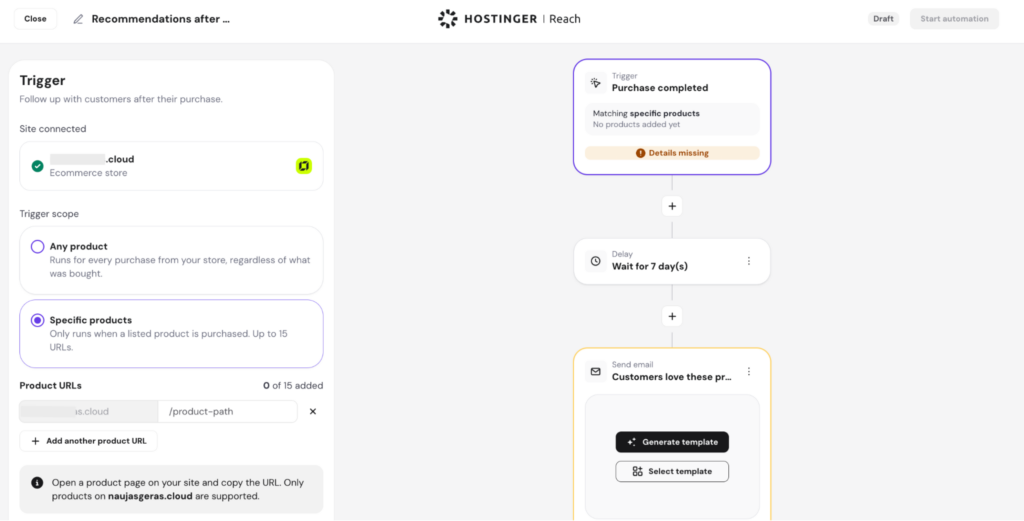Click the 'No products added yet' text
The width and height of the screenshot is (1024, 521).
pos(637,124)
